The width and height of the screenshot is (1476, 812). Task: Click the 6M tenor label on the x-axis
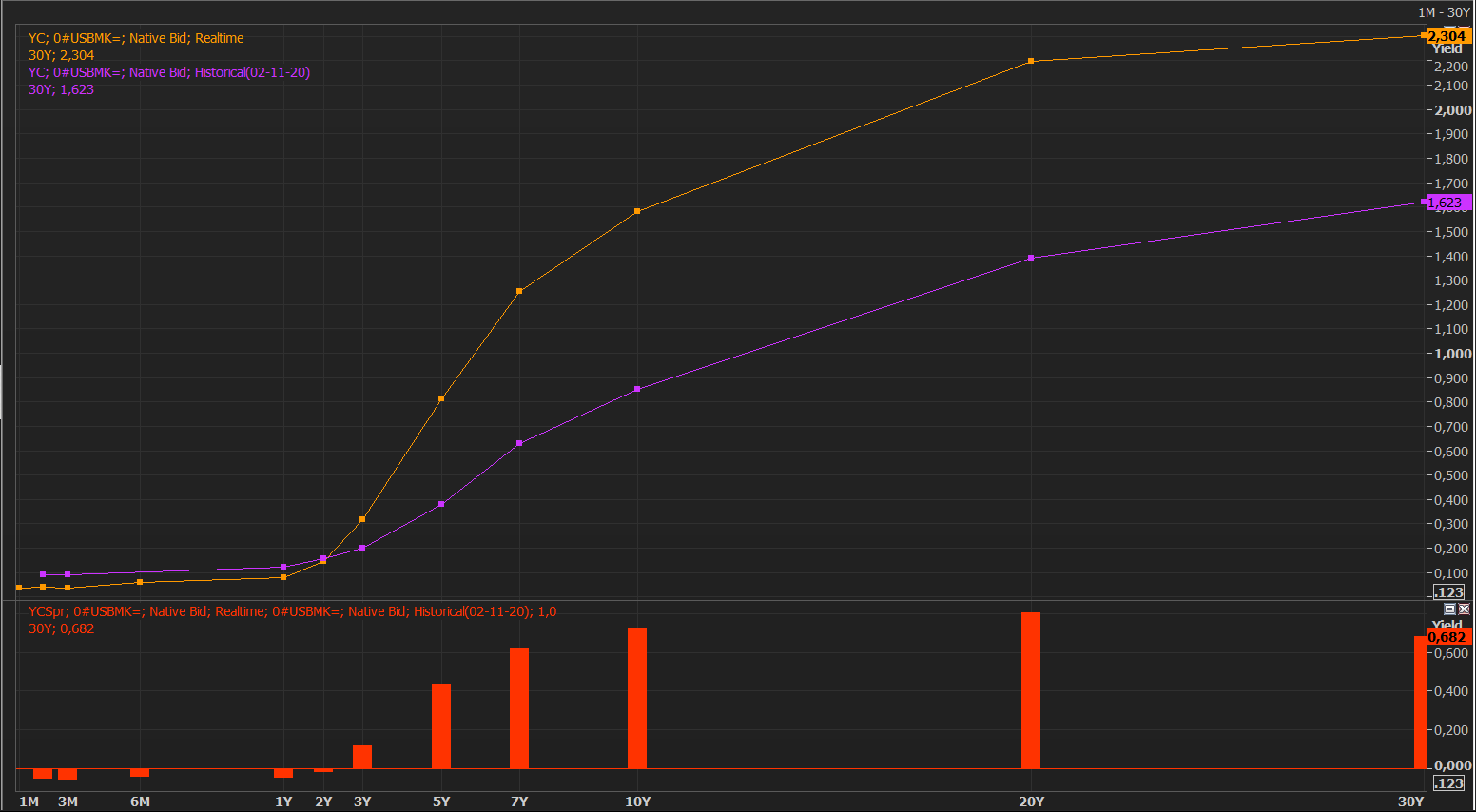point(140,802)
